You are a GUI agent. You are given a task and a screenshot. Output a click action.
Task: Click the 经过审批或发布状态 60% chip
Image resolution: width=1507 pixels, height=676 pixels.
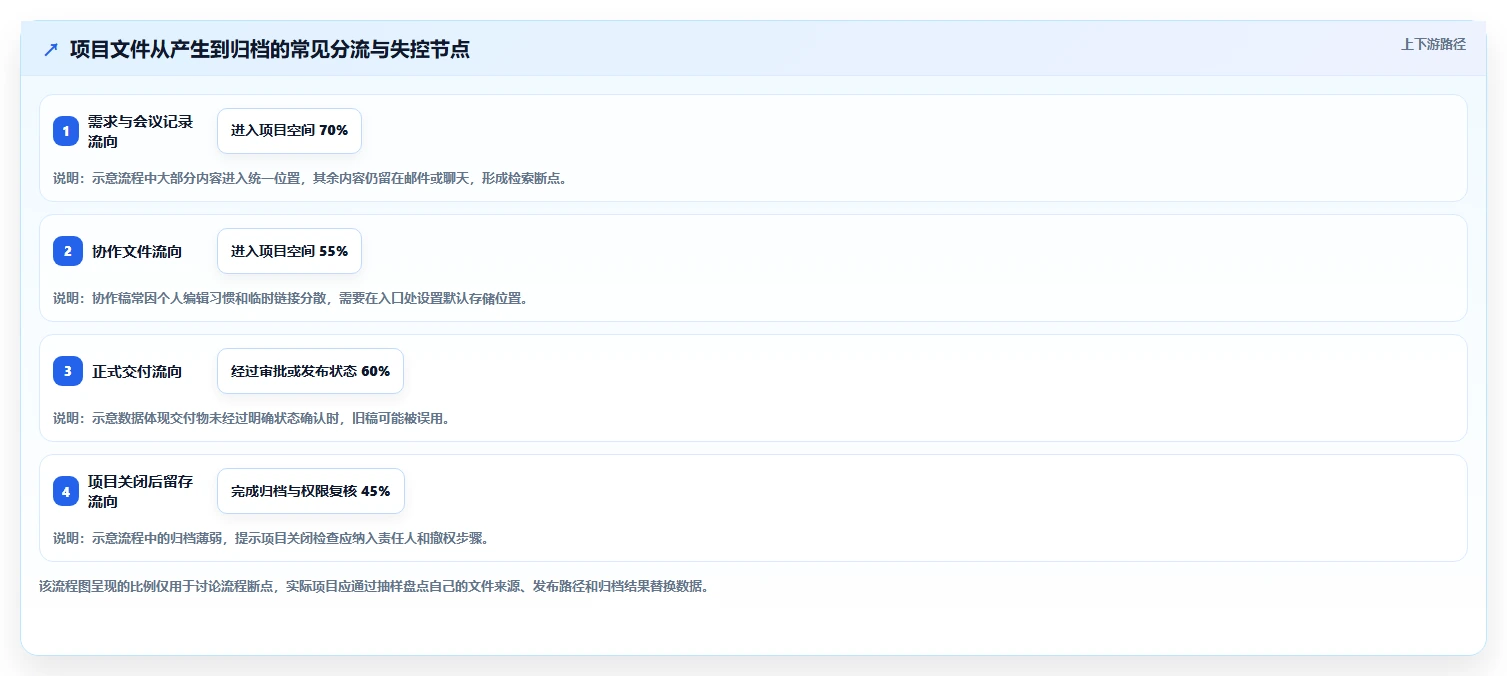(310, 371)
